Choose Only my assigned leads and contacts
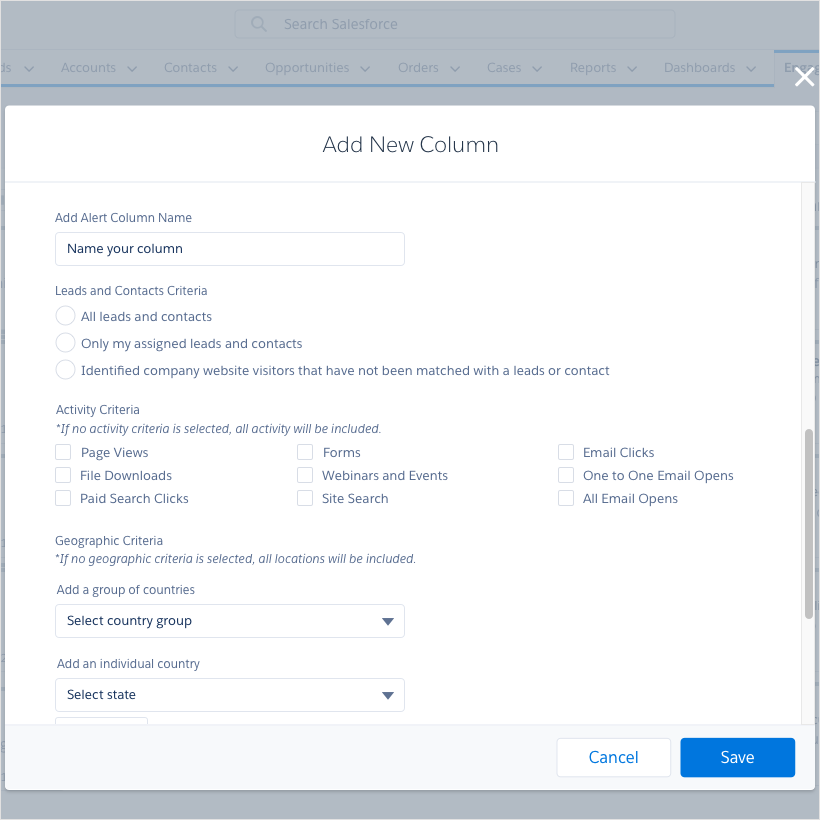 65,343
